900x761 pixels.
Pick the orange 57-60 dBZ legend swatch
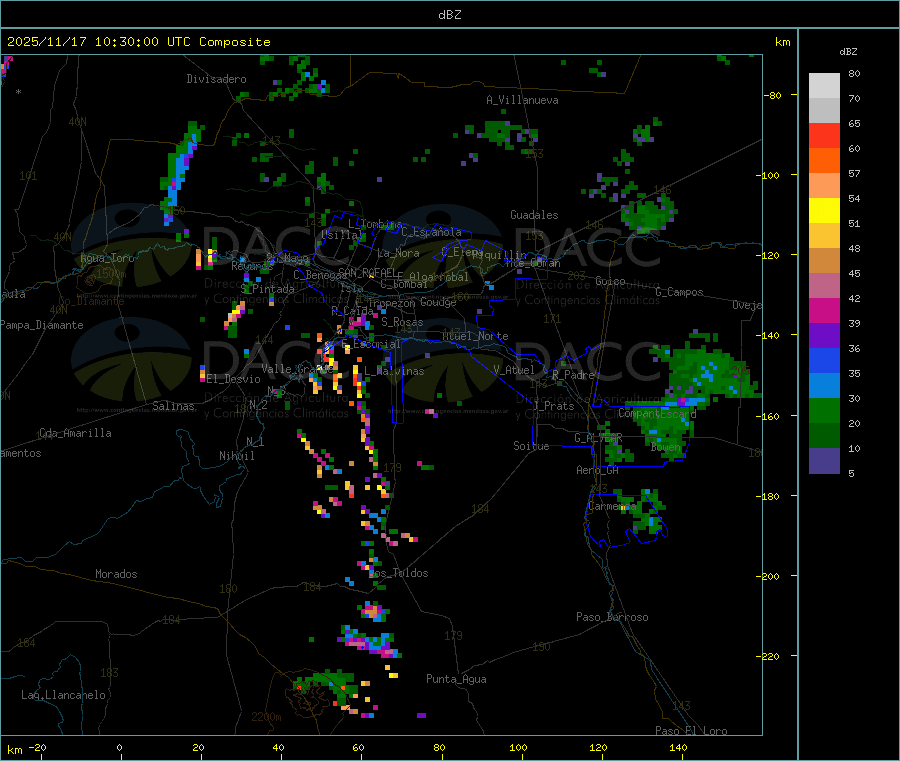(824, 161)
